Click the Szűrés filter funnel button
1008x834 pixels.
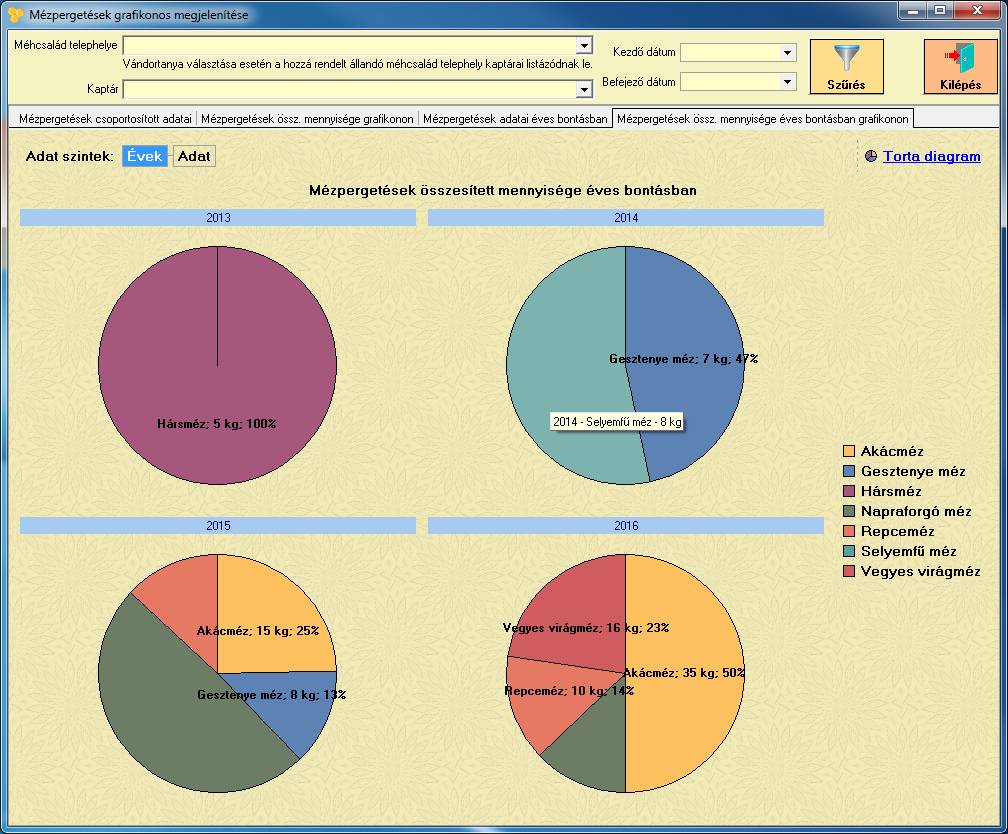pos(846,67)
